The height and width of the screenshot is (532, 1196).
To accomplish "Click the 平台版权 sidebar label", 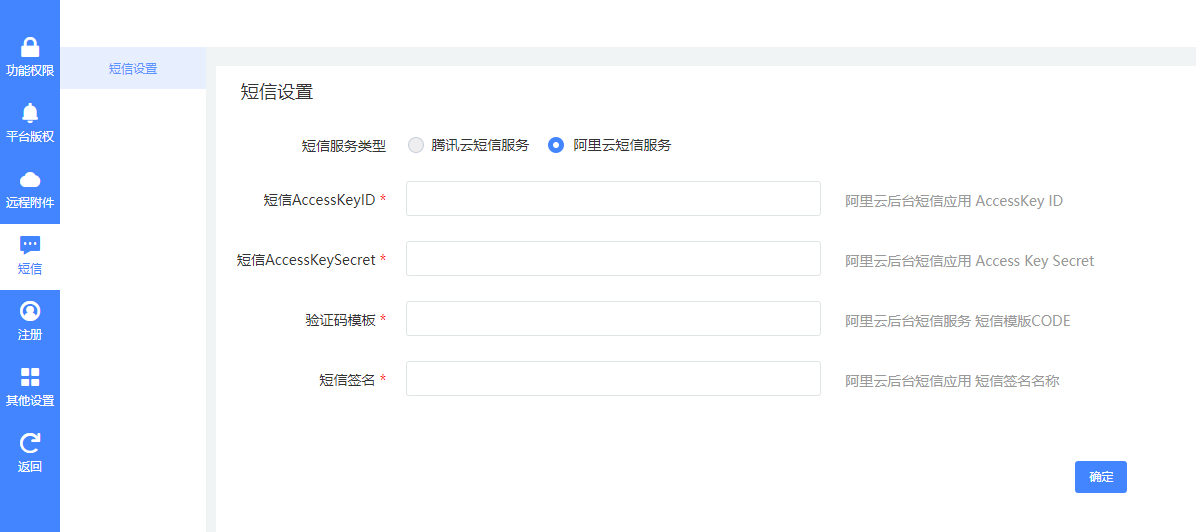I will (x=30, y=137).
